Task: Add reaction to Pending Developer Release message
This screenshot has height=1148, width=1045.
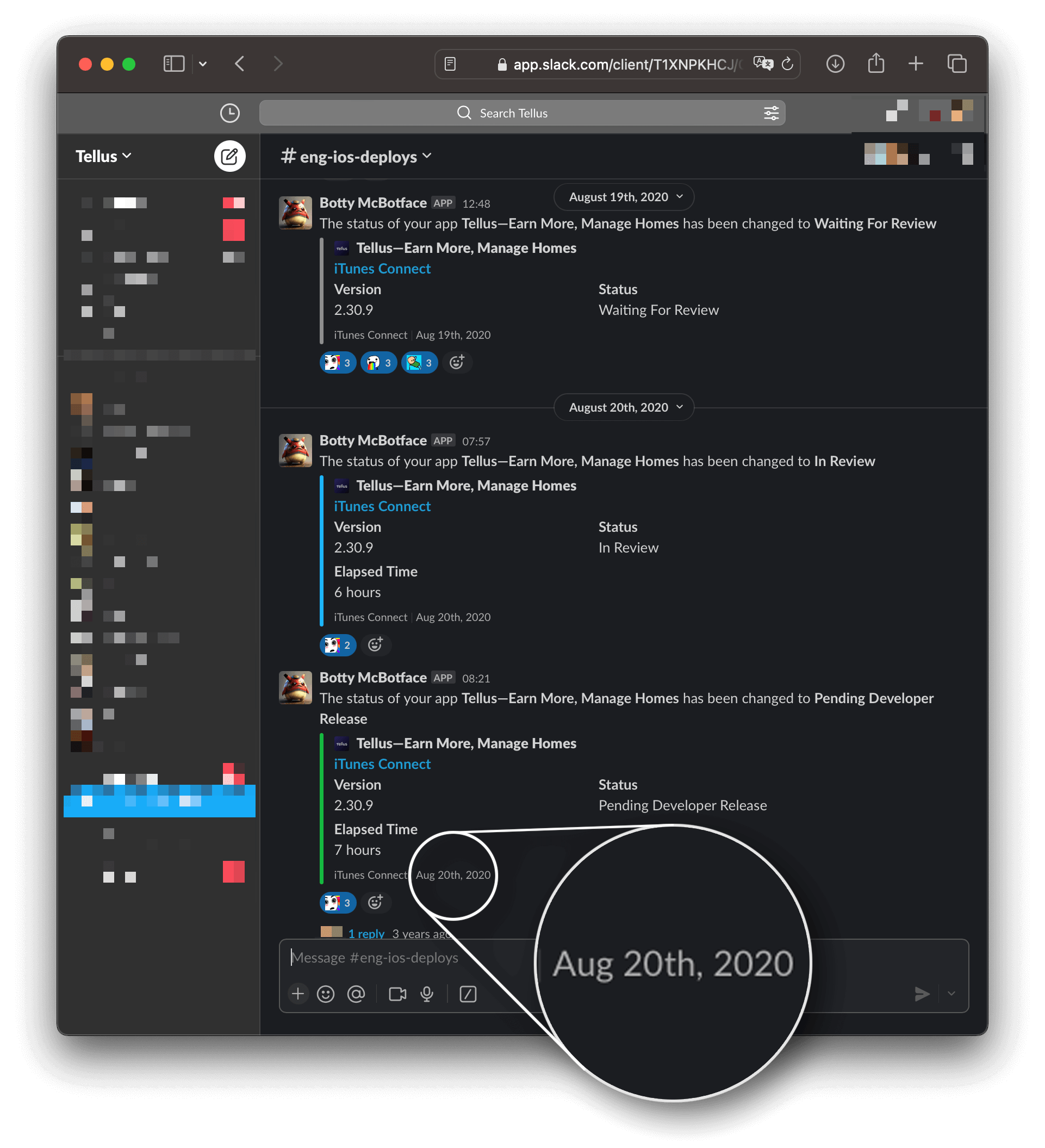Action: [376, 902]
